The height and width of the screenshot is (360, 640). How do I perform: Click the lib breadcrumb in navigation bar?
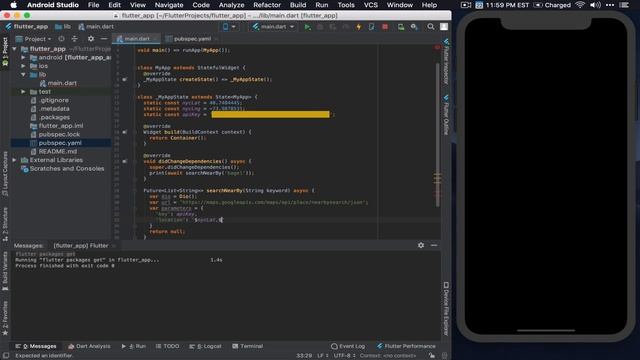63,27
